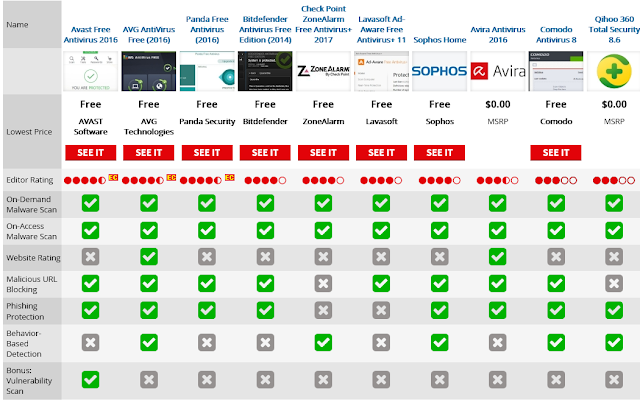Open Panda Free Antivirus (2016) link
Image resolution: width=640 pixels, height=400 pixels.
point(207,29)
